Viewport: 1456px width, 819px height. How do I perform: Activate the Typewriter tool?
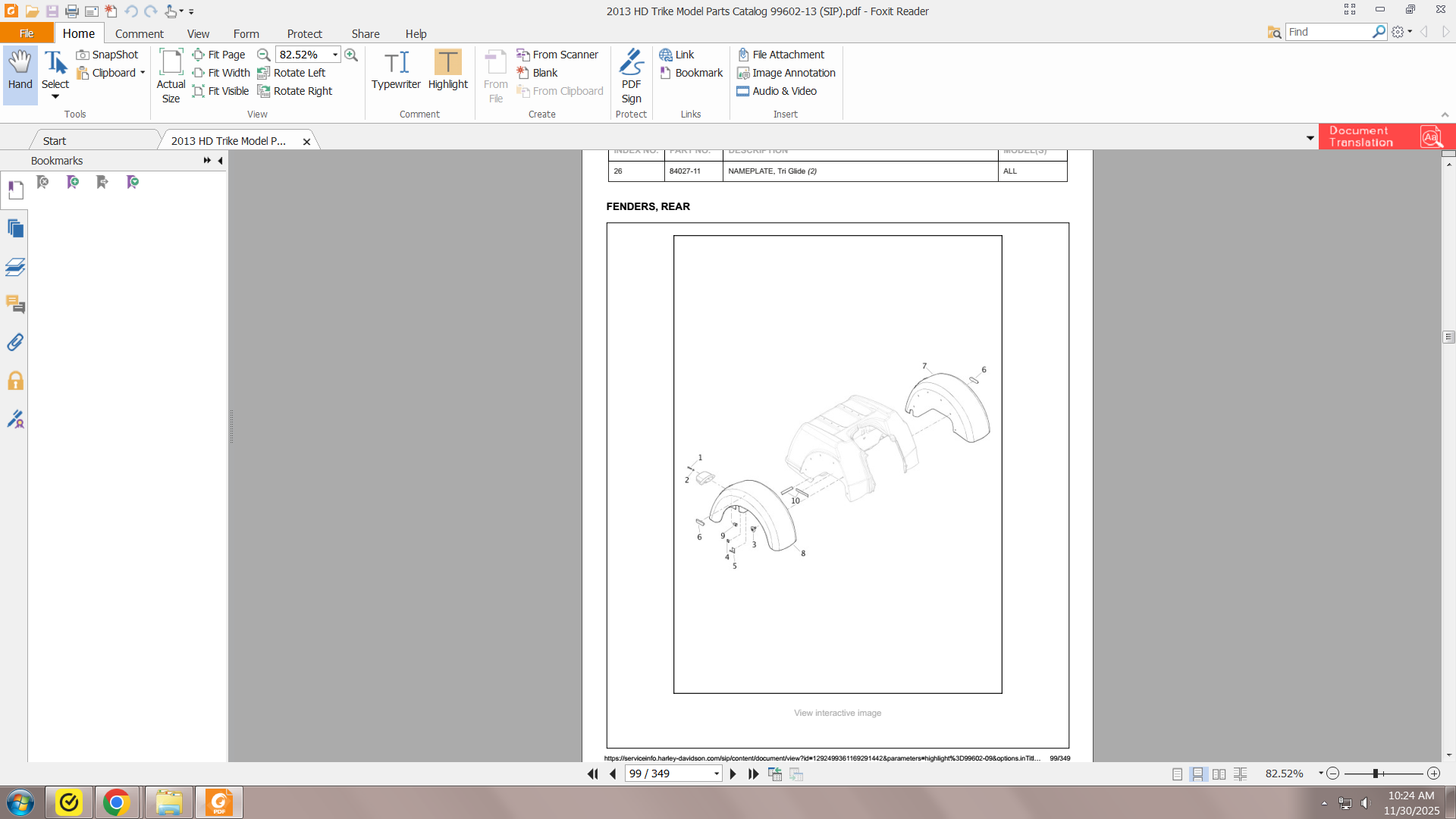point(396,71)
